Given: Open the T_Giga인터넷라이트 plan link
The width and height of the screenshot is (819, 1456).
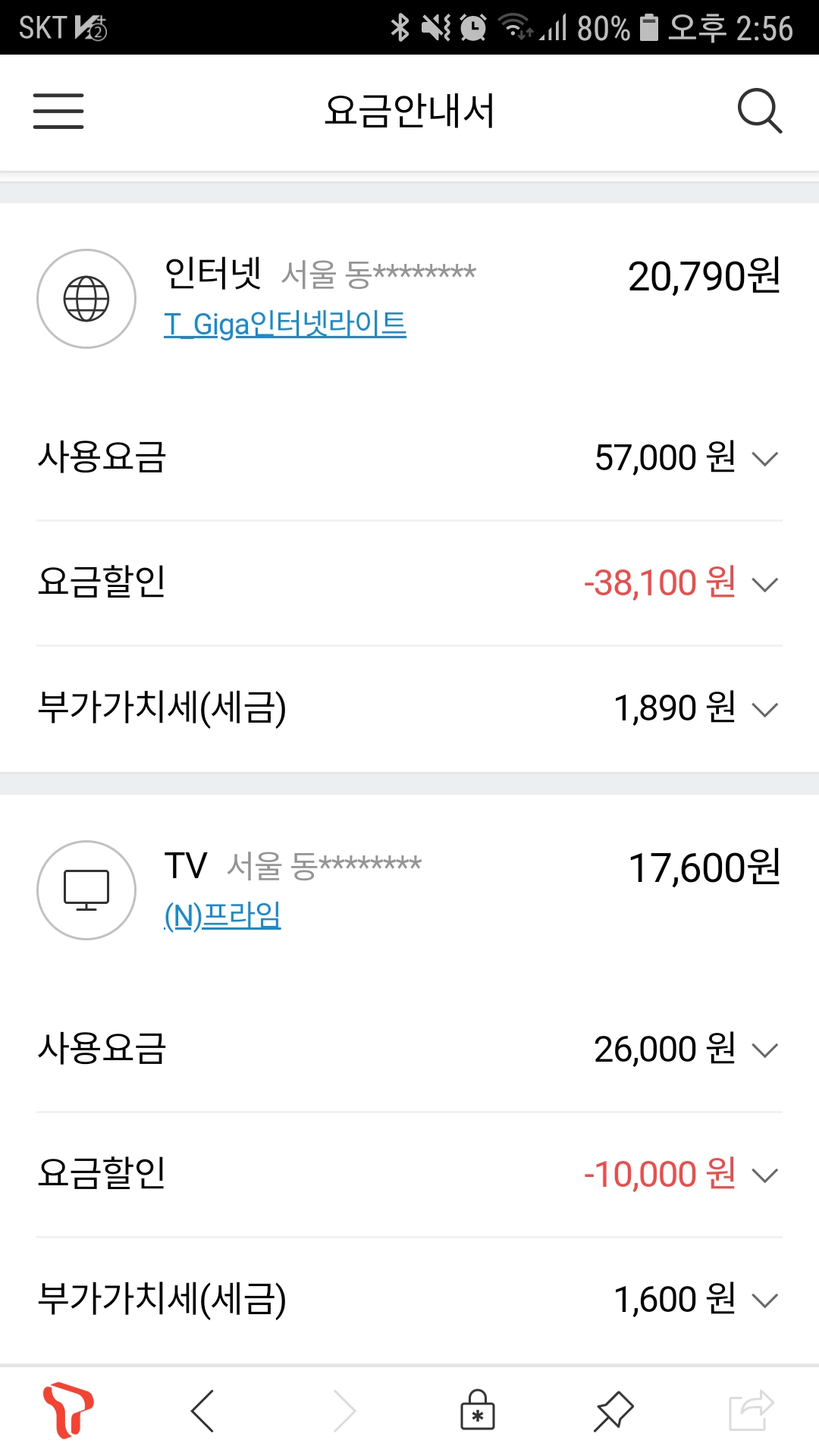Looking at the screenshot, I should click(x=285, y=325).
